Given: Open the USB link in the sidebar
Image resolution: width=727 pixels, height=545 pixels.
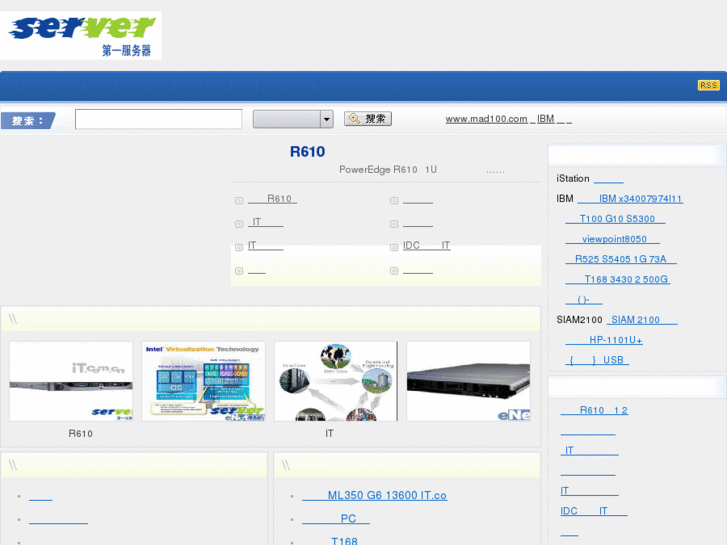Looking at the screenshot, I should click(597, 360).
